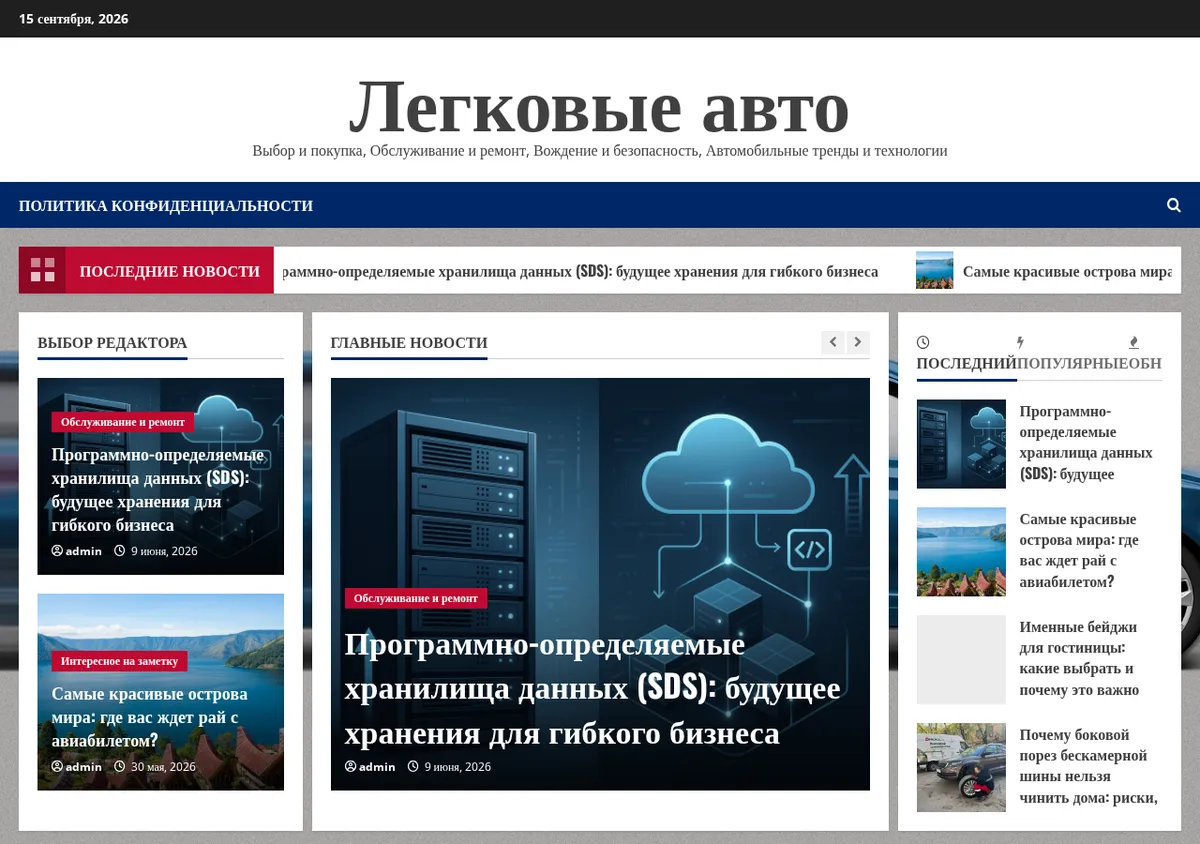The height and width of the screenshot is (844, 1200).
Task: Advance to next slide in Главные новости
Action: pyautogui.click(x=858, y=342)
